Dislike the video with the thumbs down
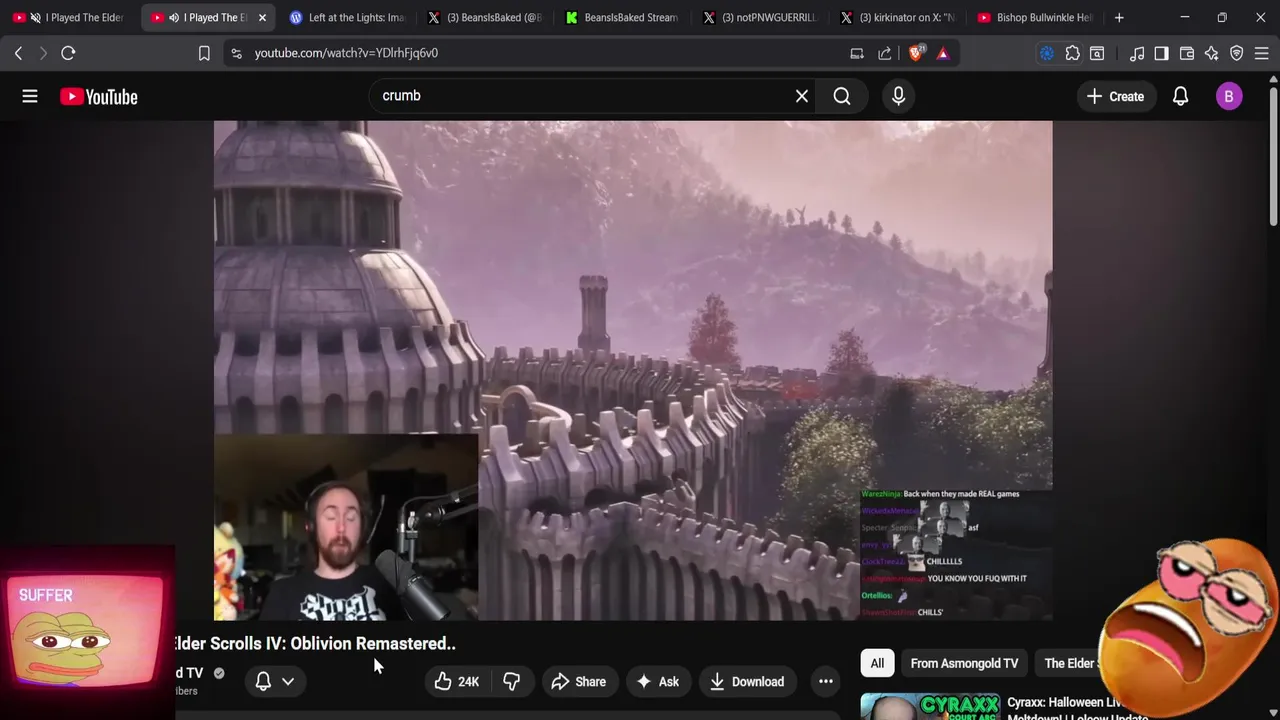This screenshot has width=1280, height=720. pyautogui.click(x=512, y=682)
